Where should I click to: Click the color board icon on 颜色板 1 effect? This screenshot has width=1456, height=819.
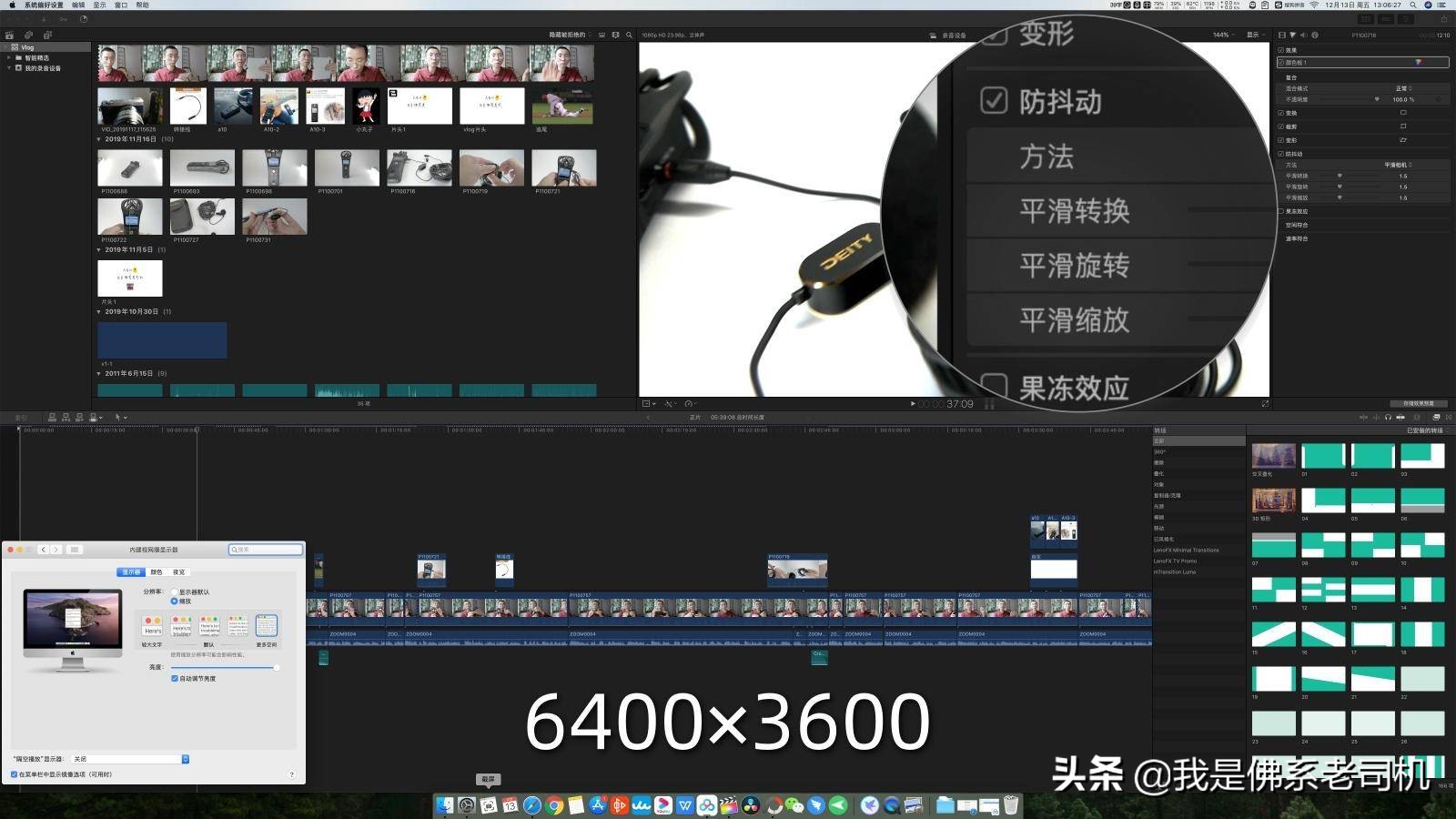point(1419,62)
